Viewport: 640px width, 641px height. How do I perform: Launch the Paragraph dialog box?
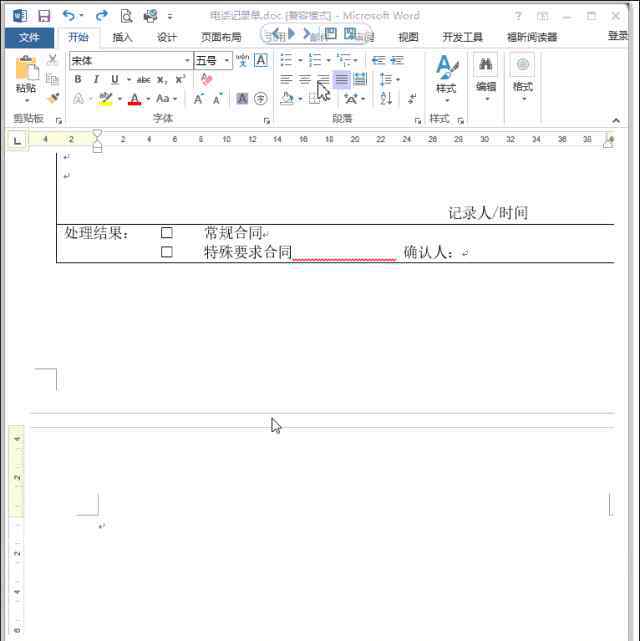click(x=417, y=121)
